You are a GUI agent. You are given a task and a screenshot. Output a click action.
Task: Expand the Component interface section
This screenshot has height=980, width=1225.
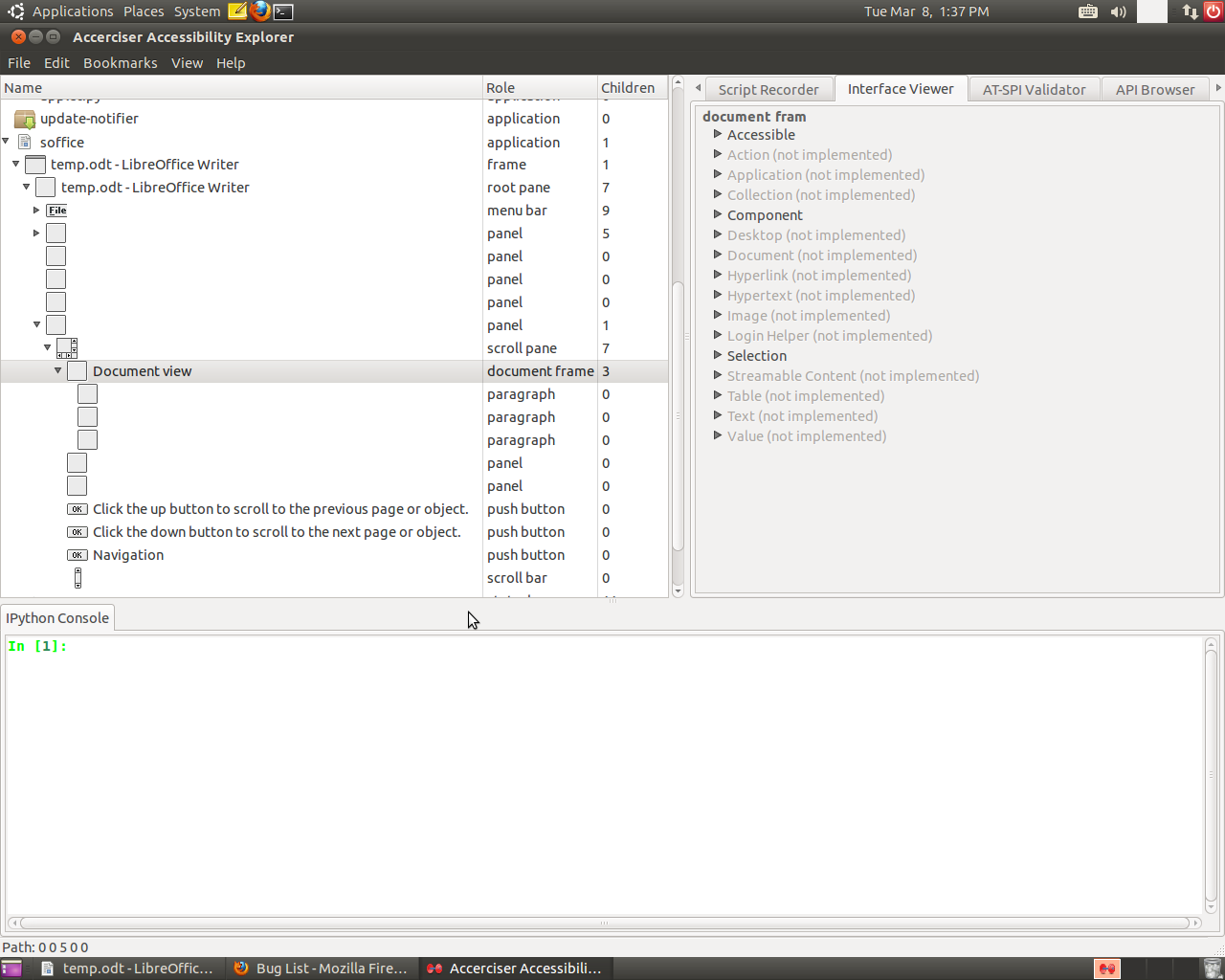718,215
